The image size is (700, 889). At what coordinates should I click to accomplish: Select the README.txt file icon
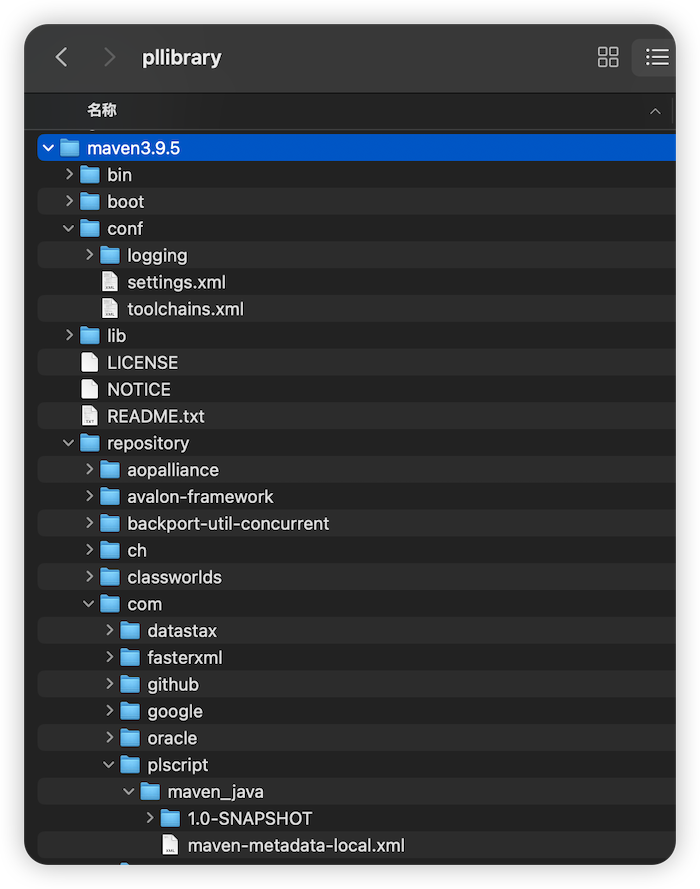point(90,416)
